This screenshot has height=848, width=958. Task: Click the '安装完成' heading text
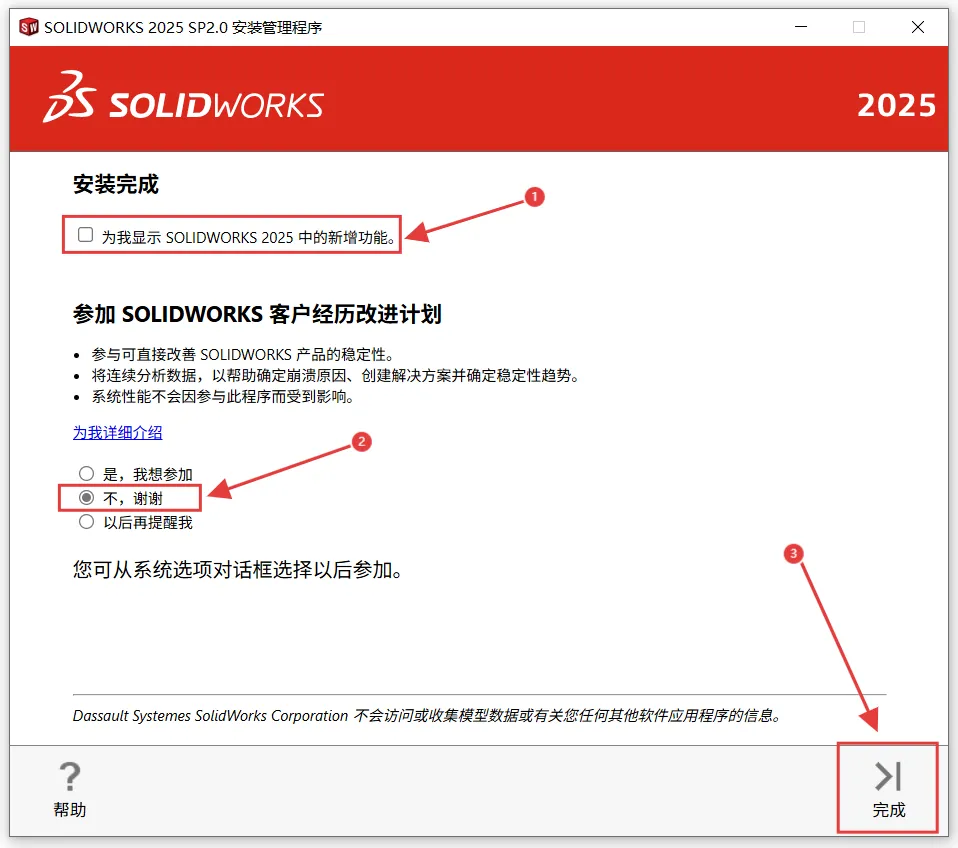click(115, 184)
